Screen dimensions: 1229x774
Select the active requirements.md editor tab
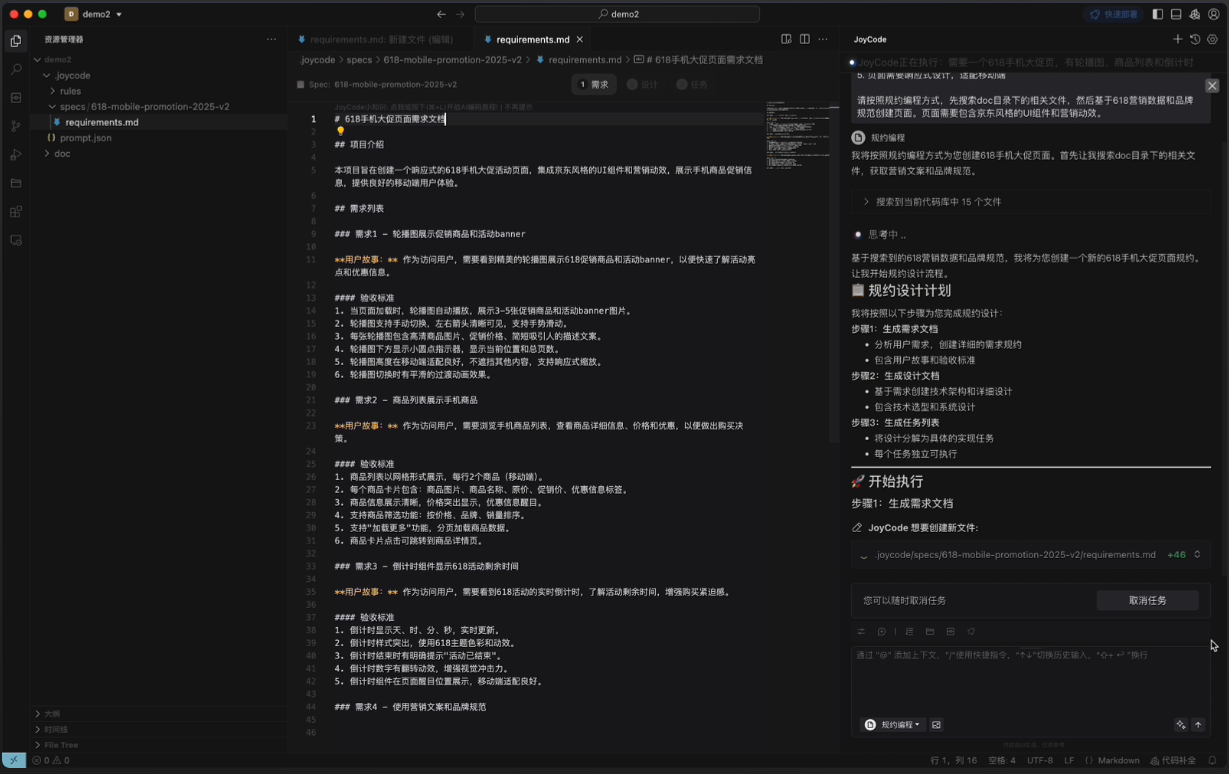(532, 39)
